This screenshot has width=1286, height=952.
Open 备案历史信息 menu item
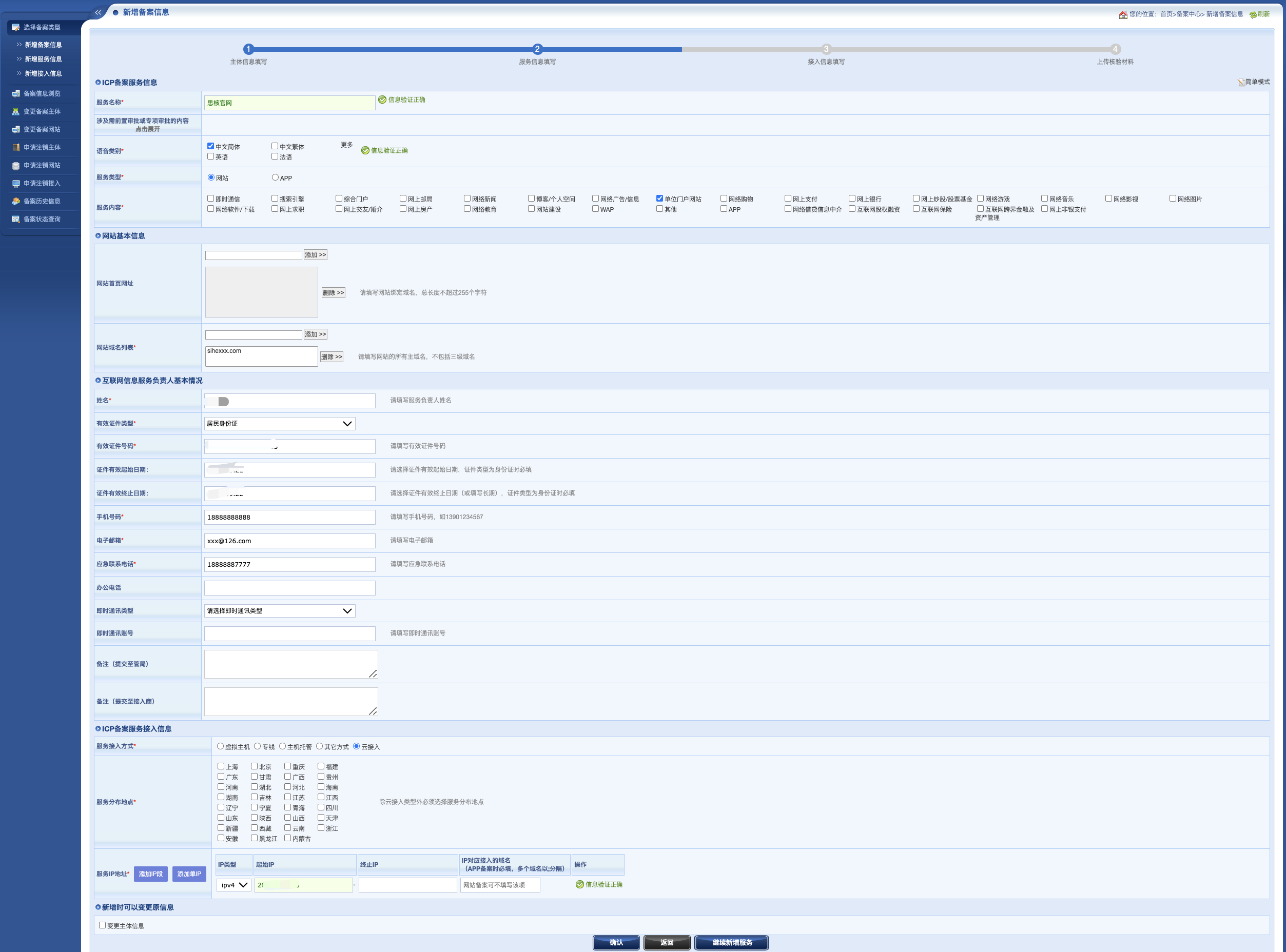tap(42, 201)
